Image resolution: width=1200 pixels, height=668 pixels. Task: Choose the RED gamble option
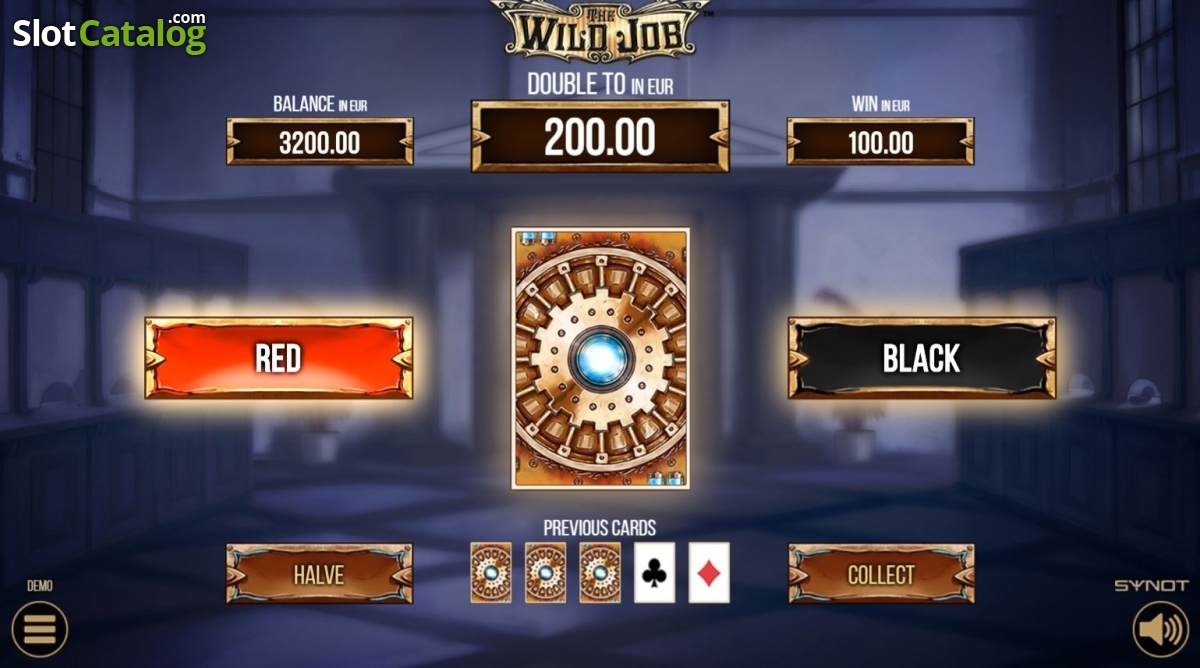[279, 358]
